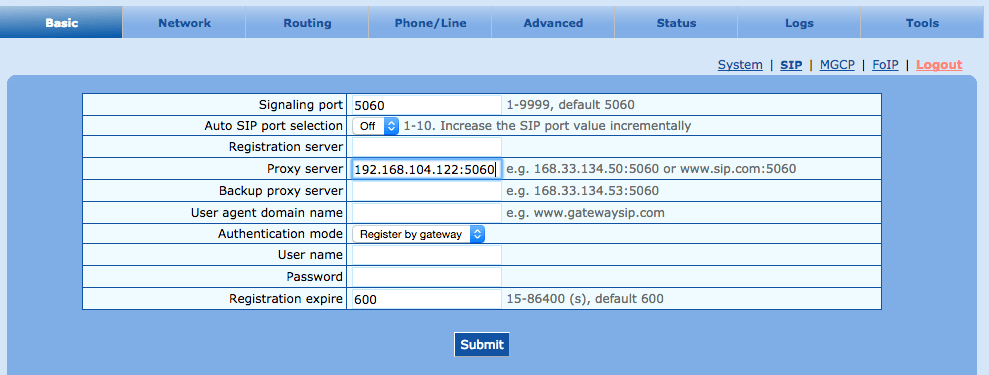Focus the Signaling port field
Image resolution: width=989 pixels, height=375 pixels.
click(426, 105)
